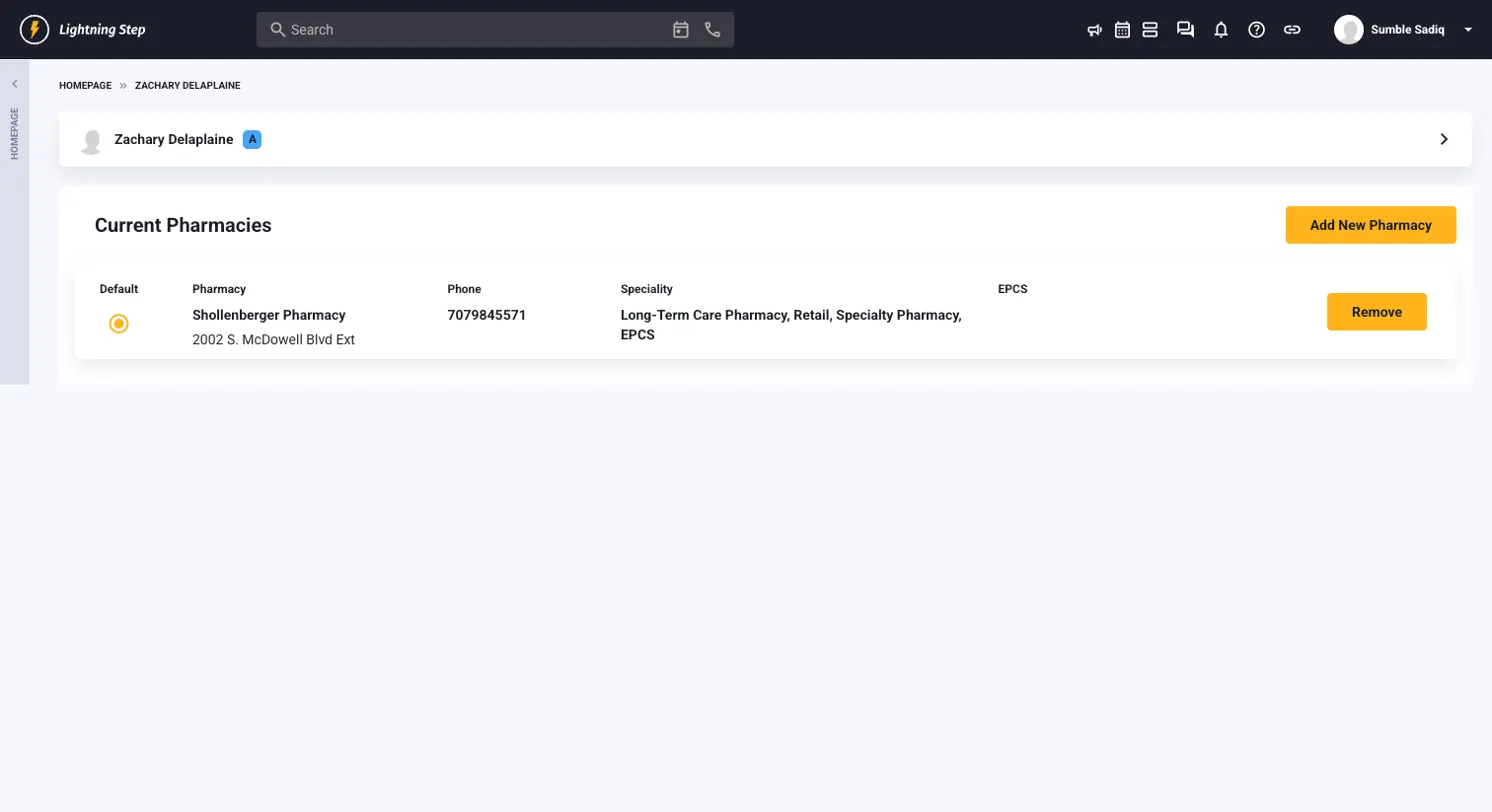The image size is (1492, 812).
Task: Remove Shollenberger Pharmacy
Action: tap(1376, 312)
